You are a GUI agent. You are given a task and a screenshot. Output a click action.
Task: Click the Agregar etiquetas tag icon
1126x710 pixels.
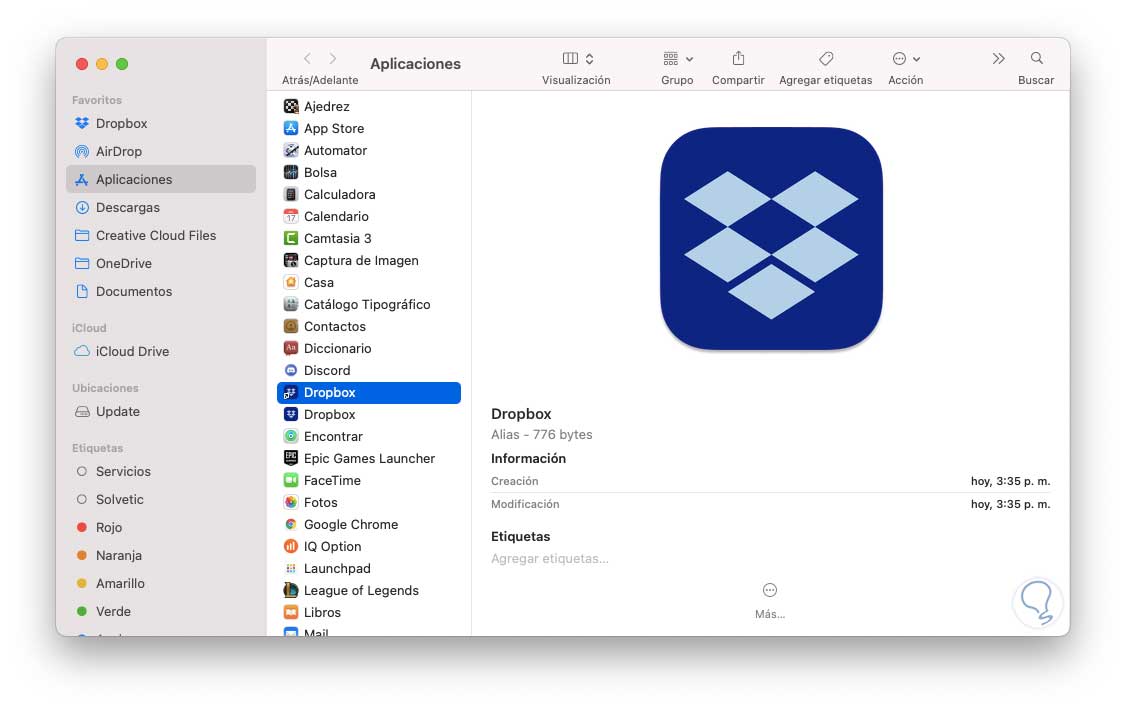click(826, 58)
